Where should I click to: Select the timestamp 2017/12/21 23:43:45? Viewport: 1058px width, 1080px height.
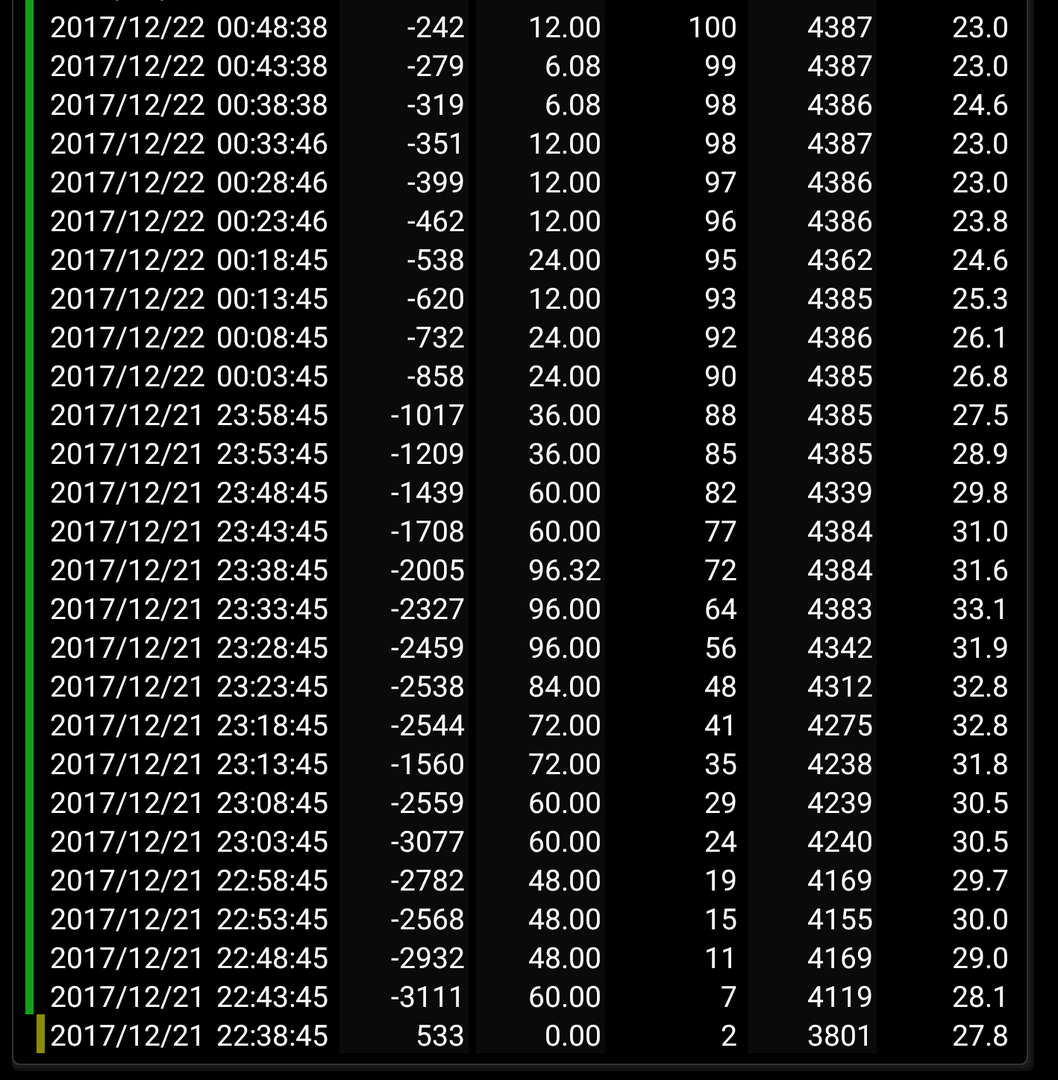[189, 532]
